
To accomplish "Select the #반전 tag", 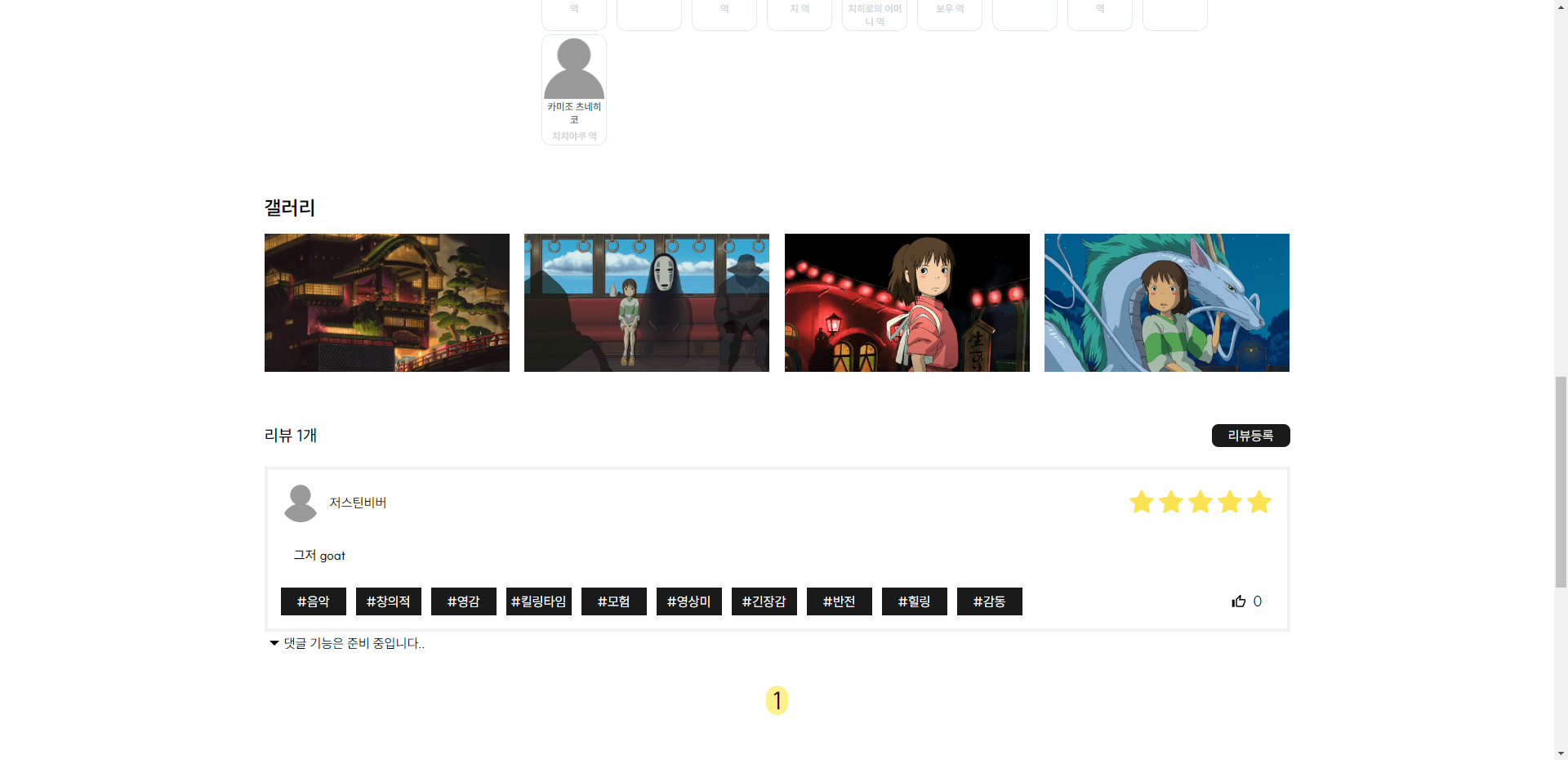I will [x=840, y=601].
